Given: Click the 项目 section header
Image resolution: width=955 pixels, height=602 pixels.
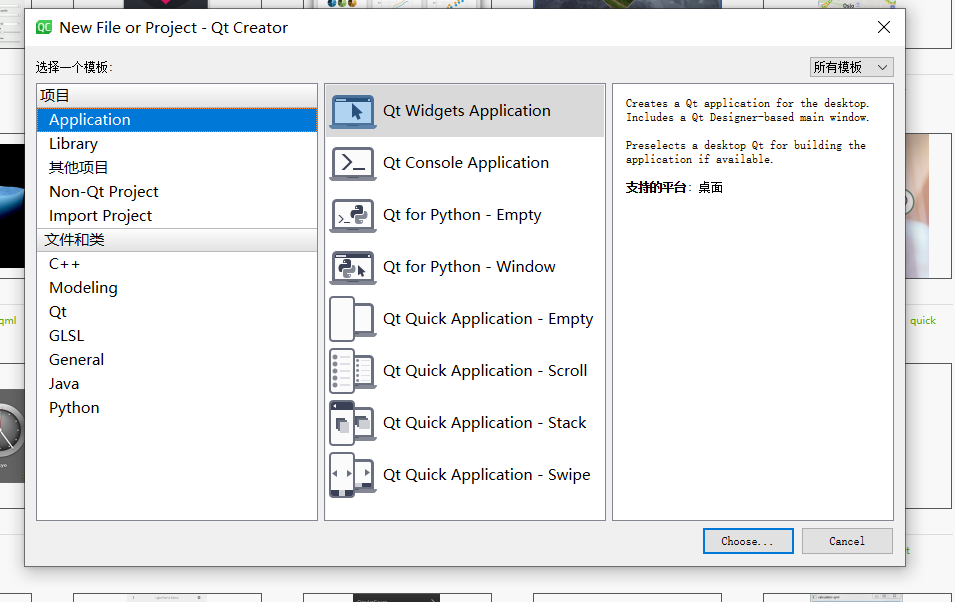Looking at the screenshot, I should (177, 96).
